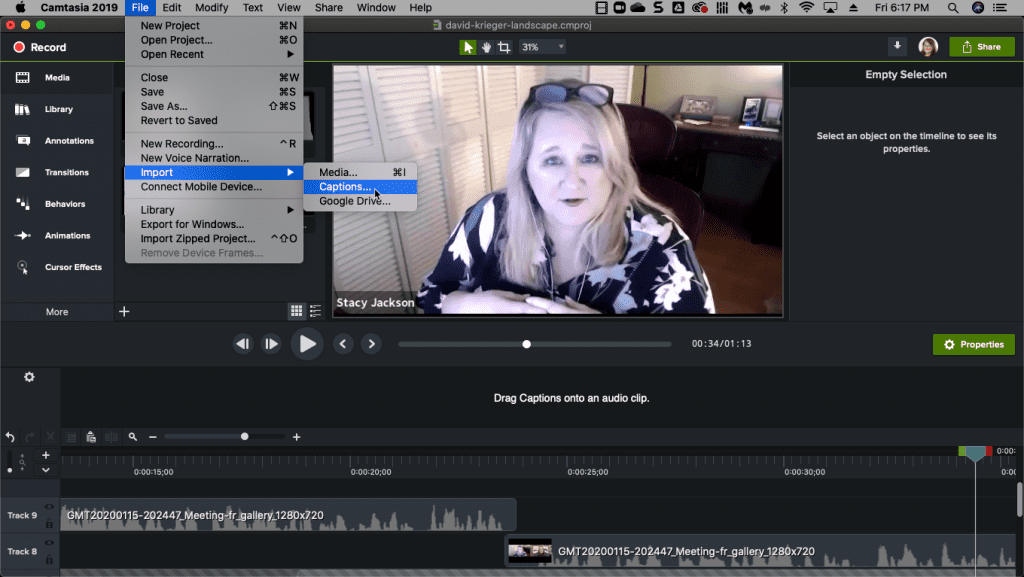Viewport: 1024px width, 577px height.
Task: Toggle Track 9 visibility eye
Action: click(x=49, y=507)
